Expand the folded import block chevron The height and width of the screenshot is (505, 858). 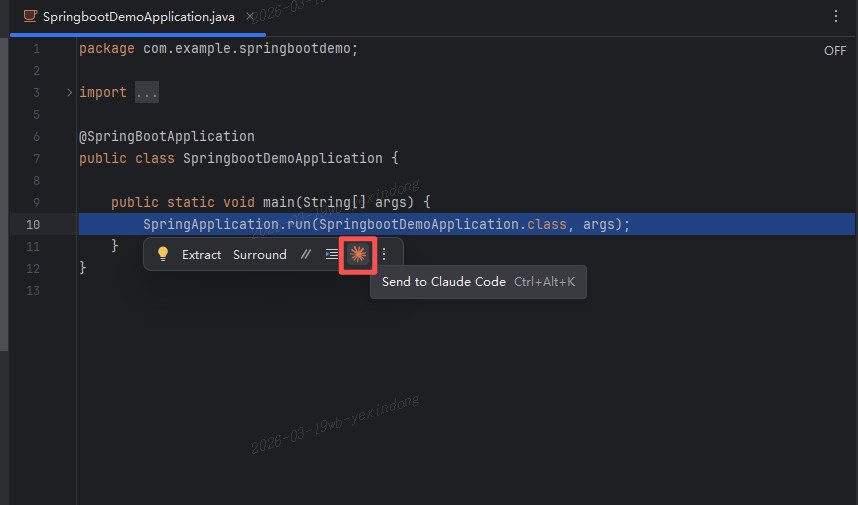click(69, 92)
